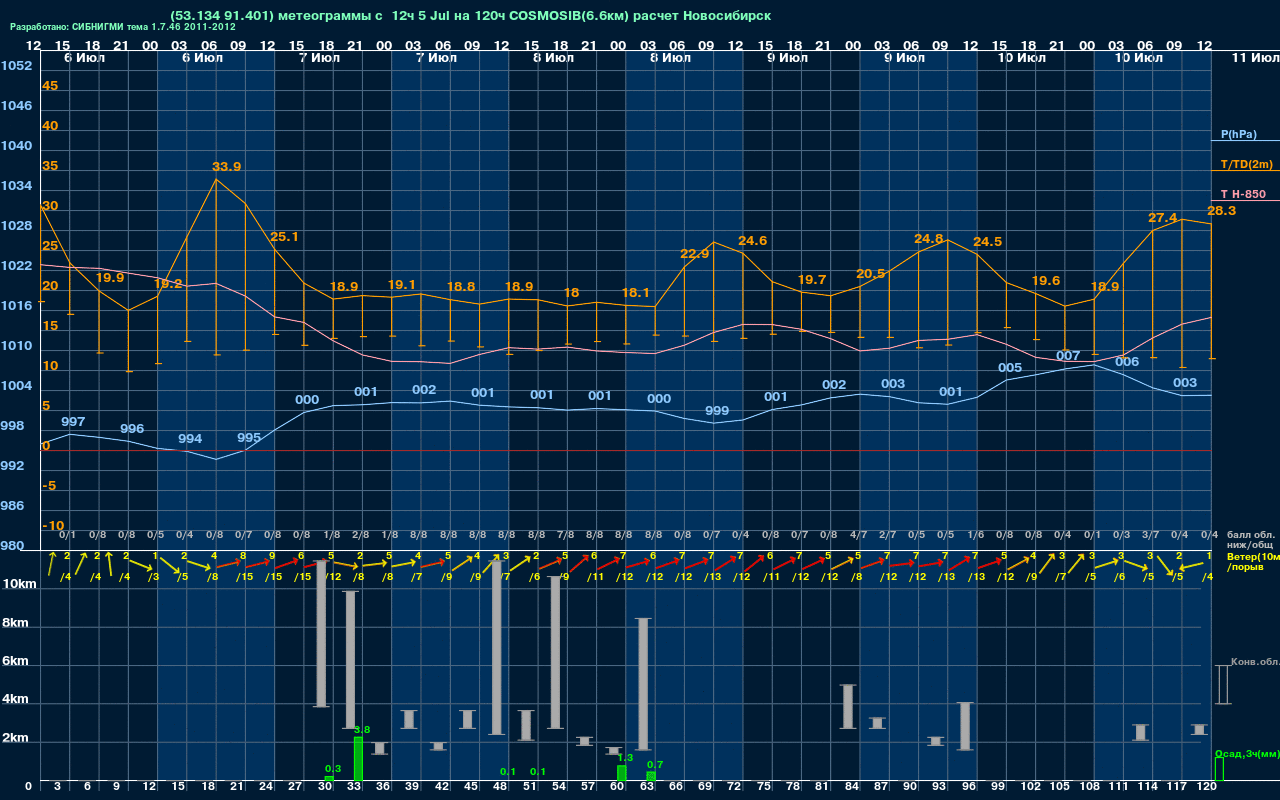Click the 3.8 precipitation amount label
The width and height of the screenshot is (1280, 800).
pyautogui.click(x=362, y=729)
